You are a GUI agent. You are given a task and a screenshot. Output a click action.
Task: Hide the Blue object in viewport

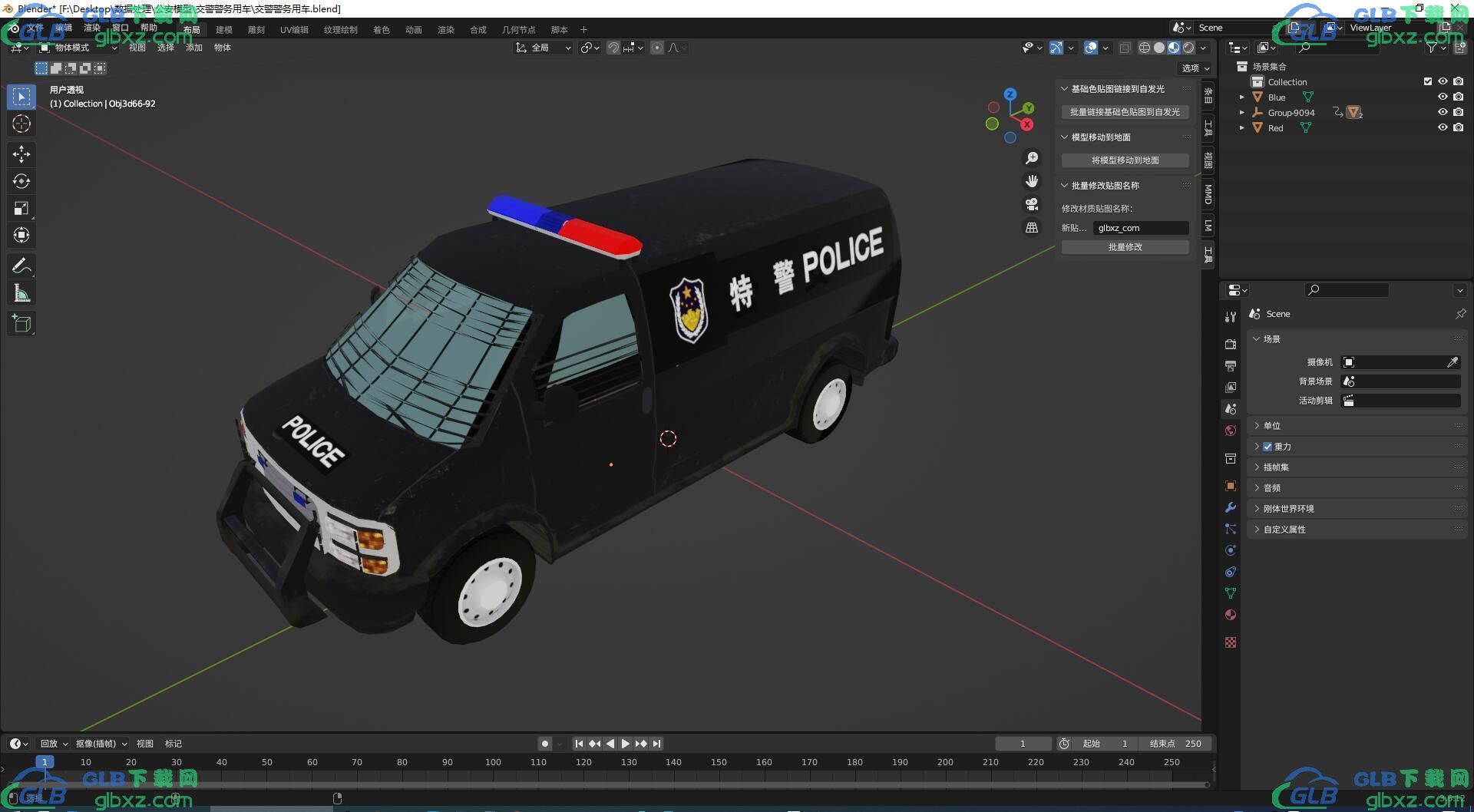pyautogui.click(x=1443, y=97)
